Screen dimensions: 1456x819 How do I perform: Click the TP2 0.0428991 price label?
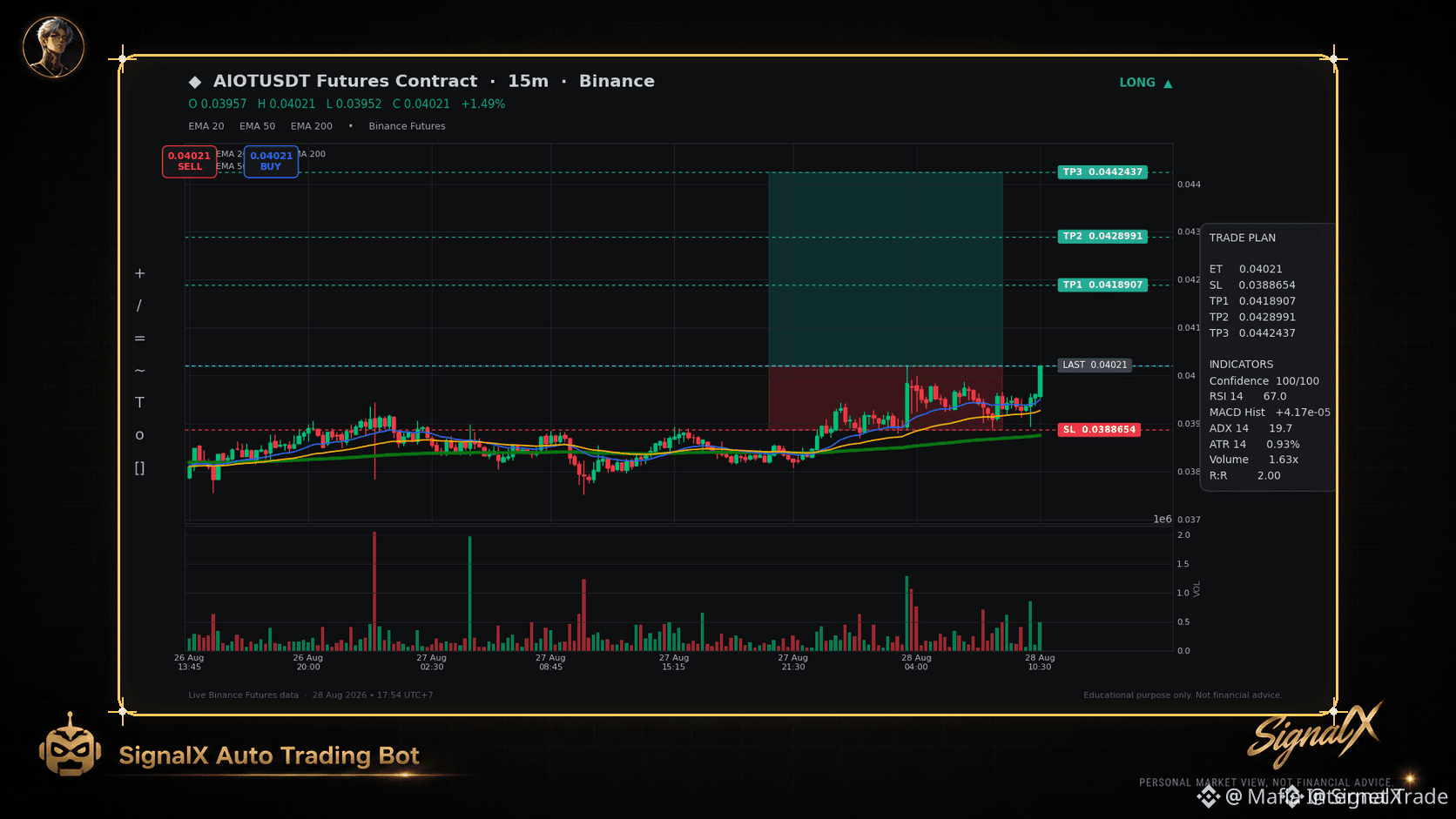click(x=1102, y=237)
